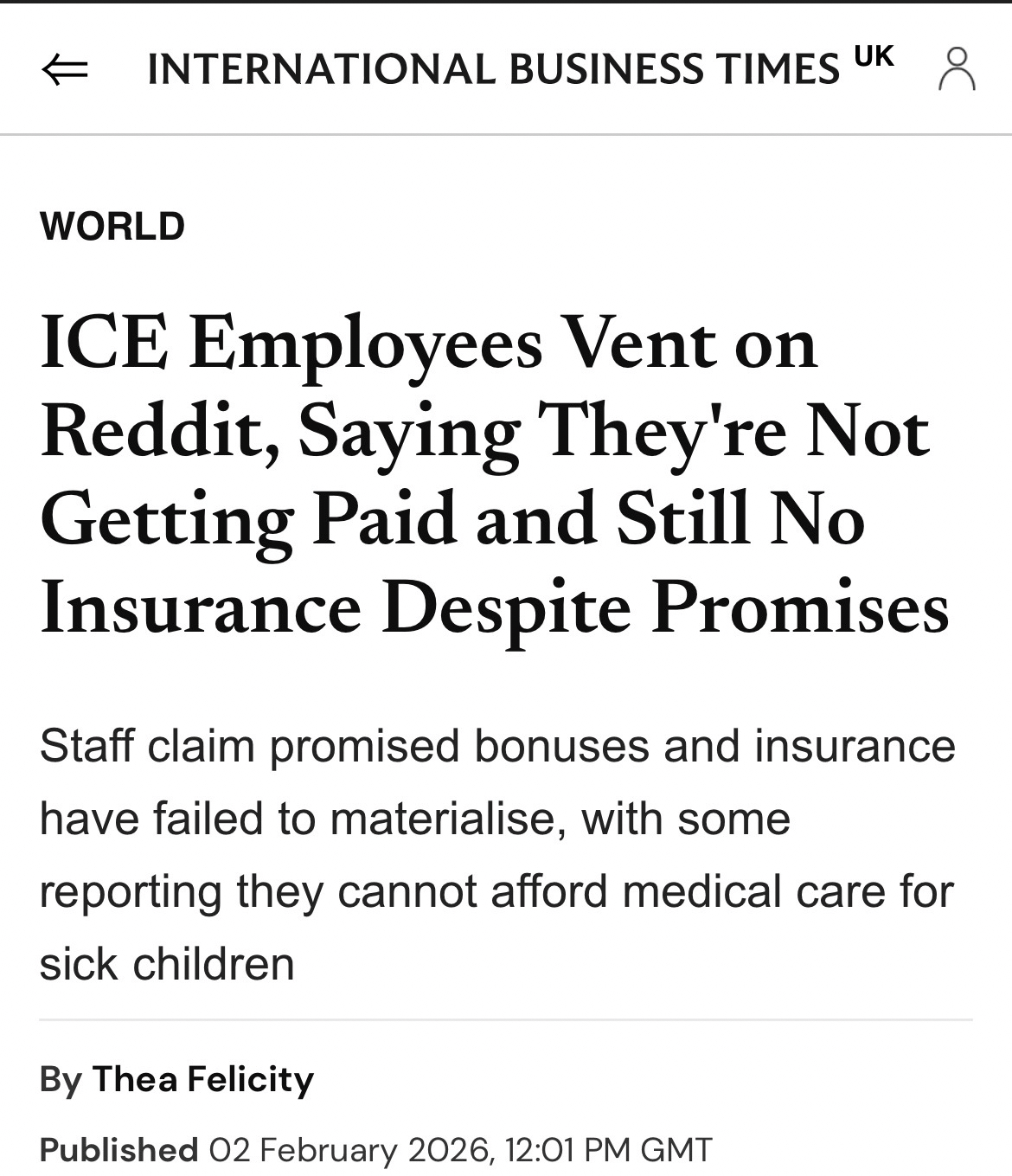This screenshot has height=1176, width=1012.
Task: Click headline line "Insurance Despite Promises"
Action: point(494,608)
